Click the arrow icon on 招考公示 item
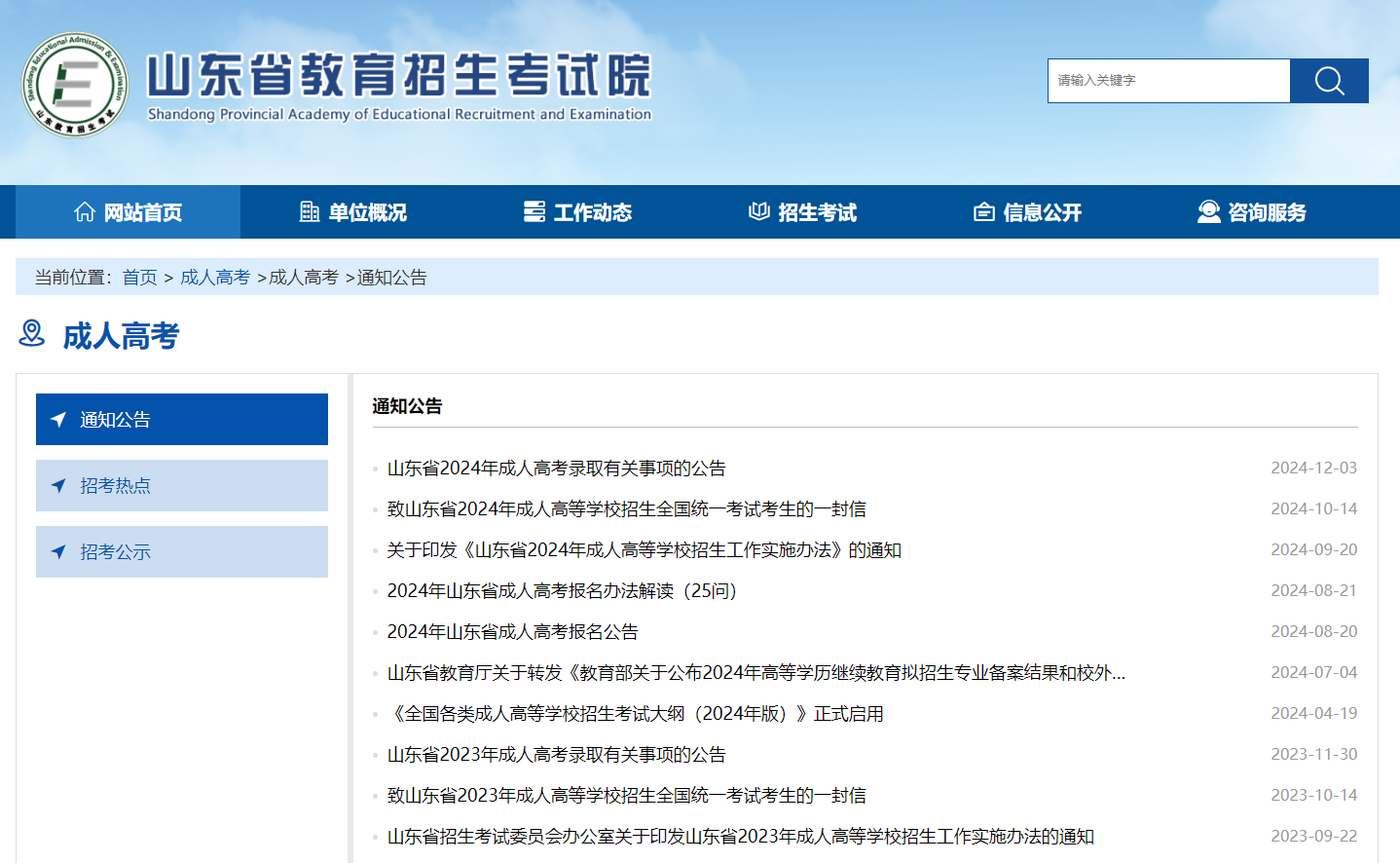 58,551
